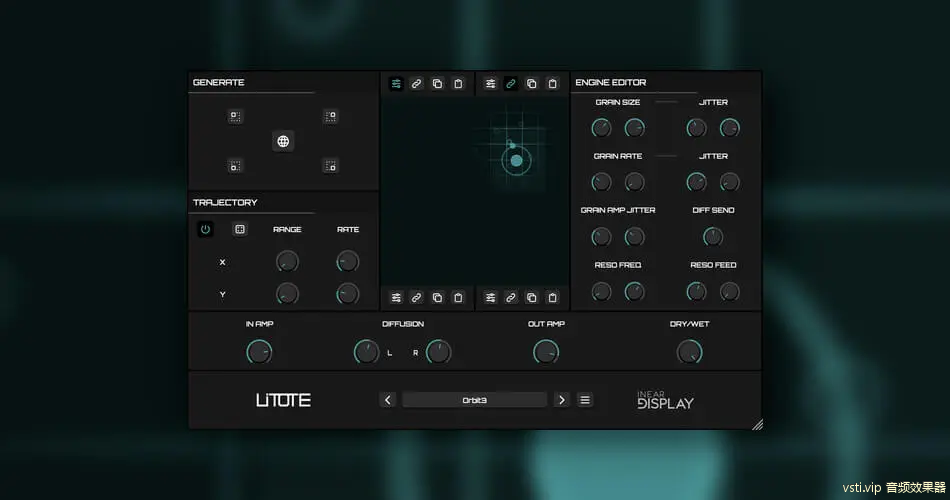The height and width of the screenshot is (500, 950).
Task: Select the bottom-right engine sliders edit icon
Action: tap(490, 298)
